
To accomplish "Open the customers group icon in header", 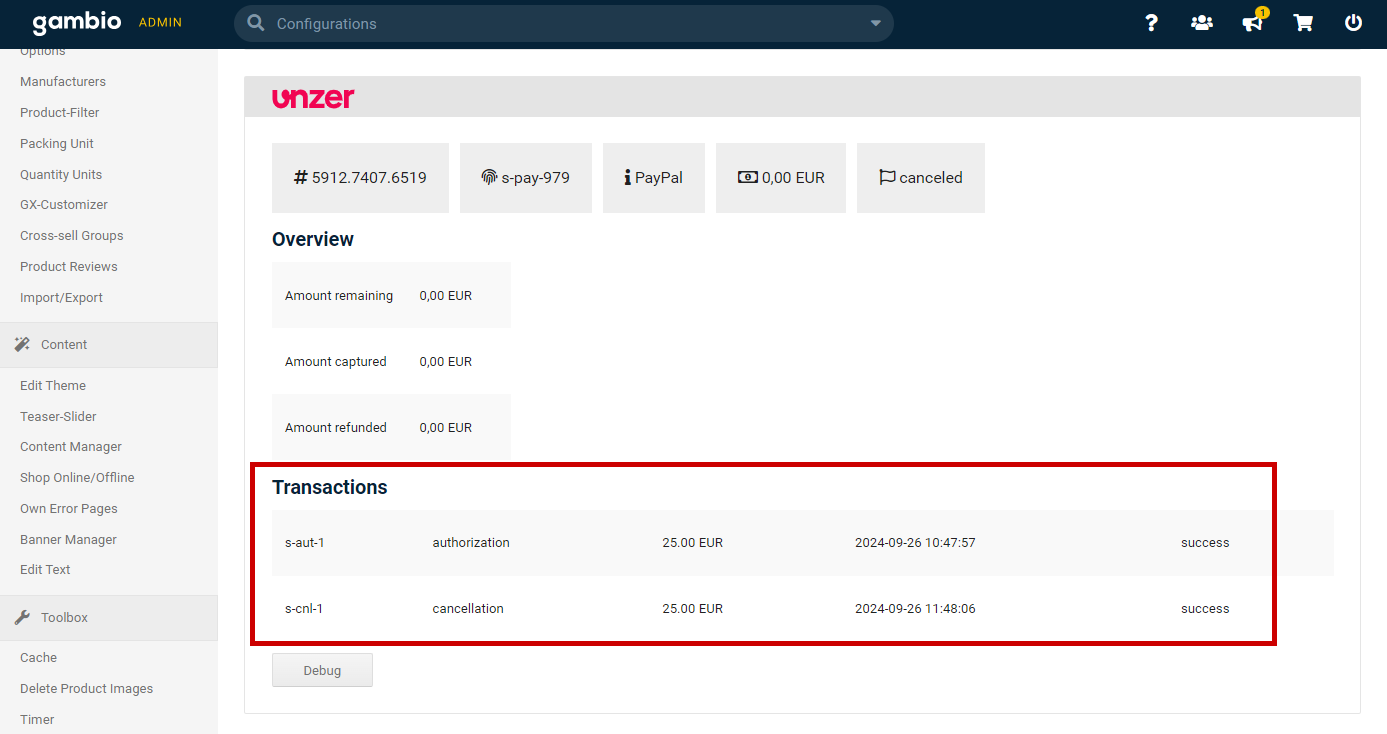I will pyautogui.click(x=1202, y=22).
